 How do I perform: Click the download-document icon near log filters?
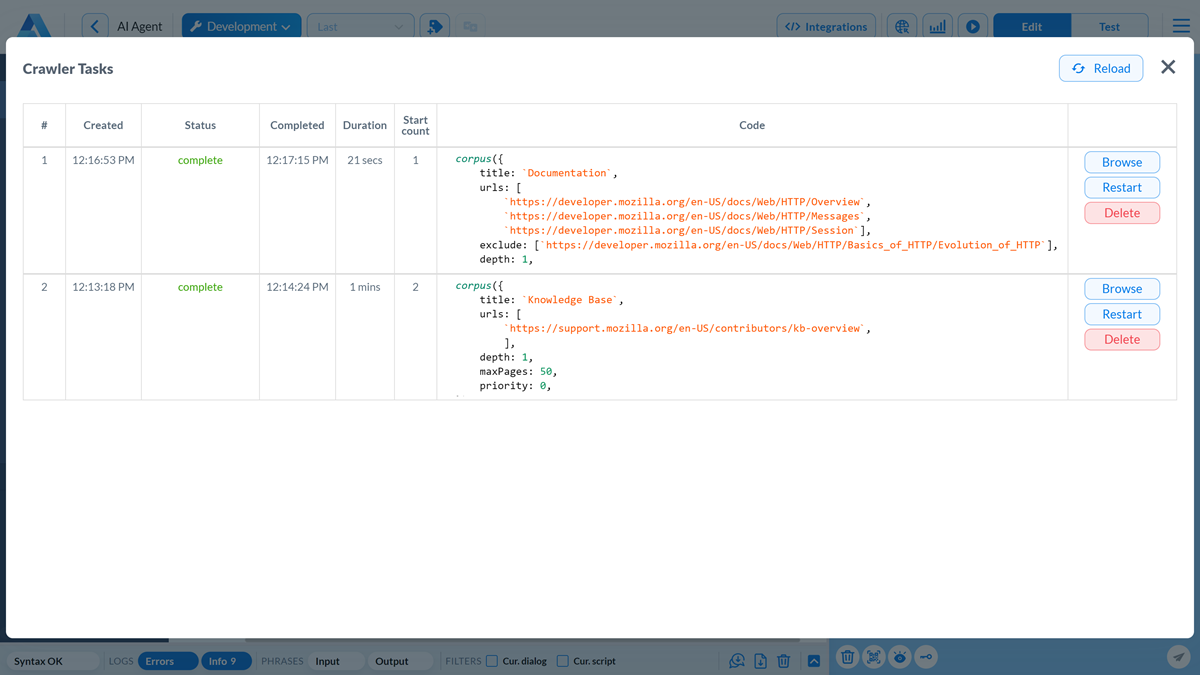coord(760,660)
